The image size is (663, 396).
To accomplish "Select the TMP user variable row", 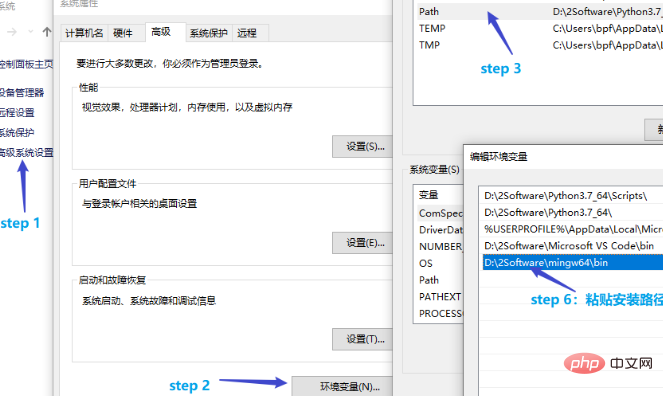I will tap(540, 45).
